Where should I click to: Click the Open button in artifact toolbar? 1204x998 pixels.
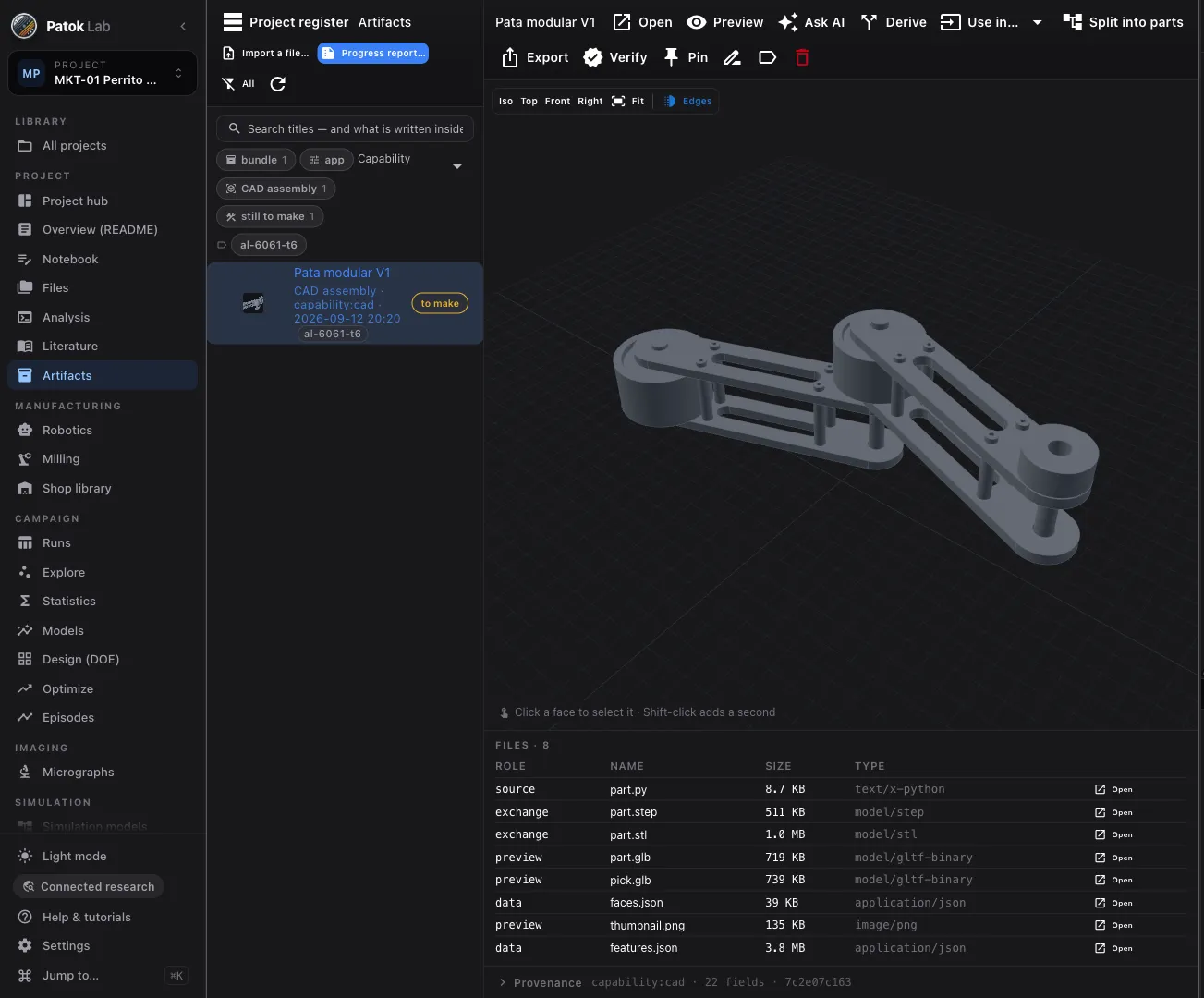[x=643, y=22]
